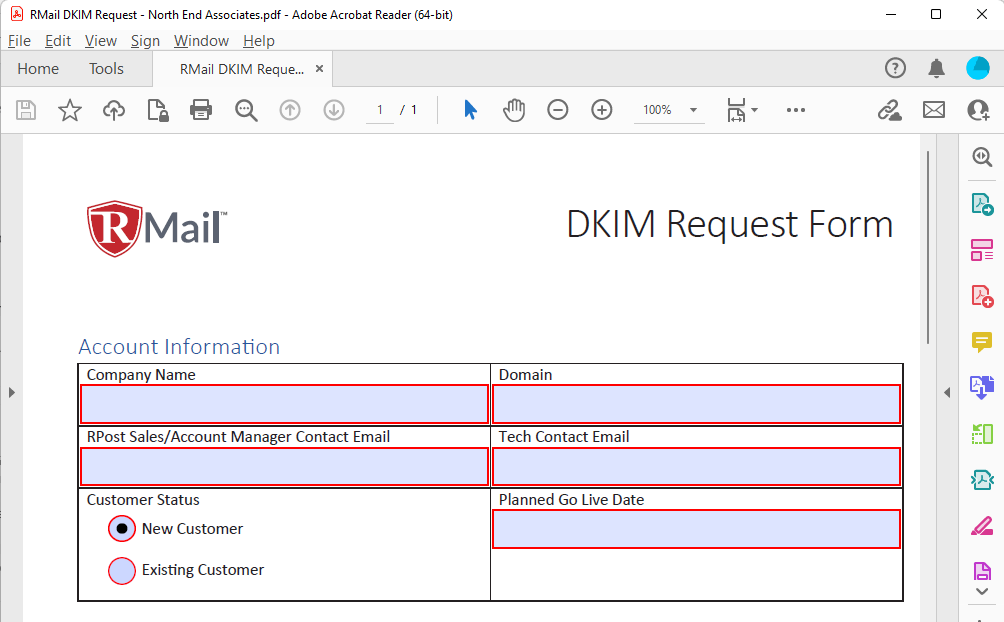Toggle the star favorite icon in the toolbar
The image size is (1004, 622).
pyautogui.click(x=70, y=110)
